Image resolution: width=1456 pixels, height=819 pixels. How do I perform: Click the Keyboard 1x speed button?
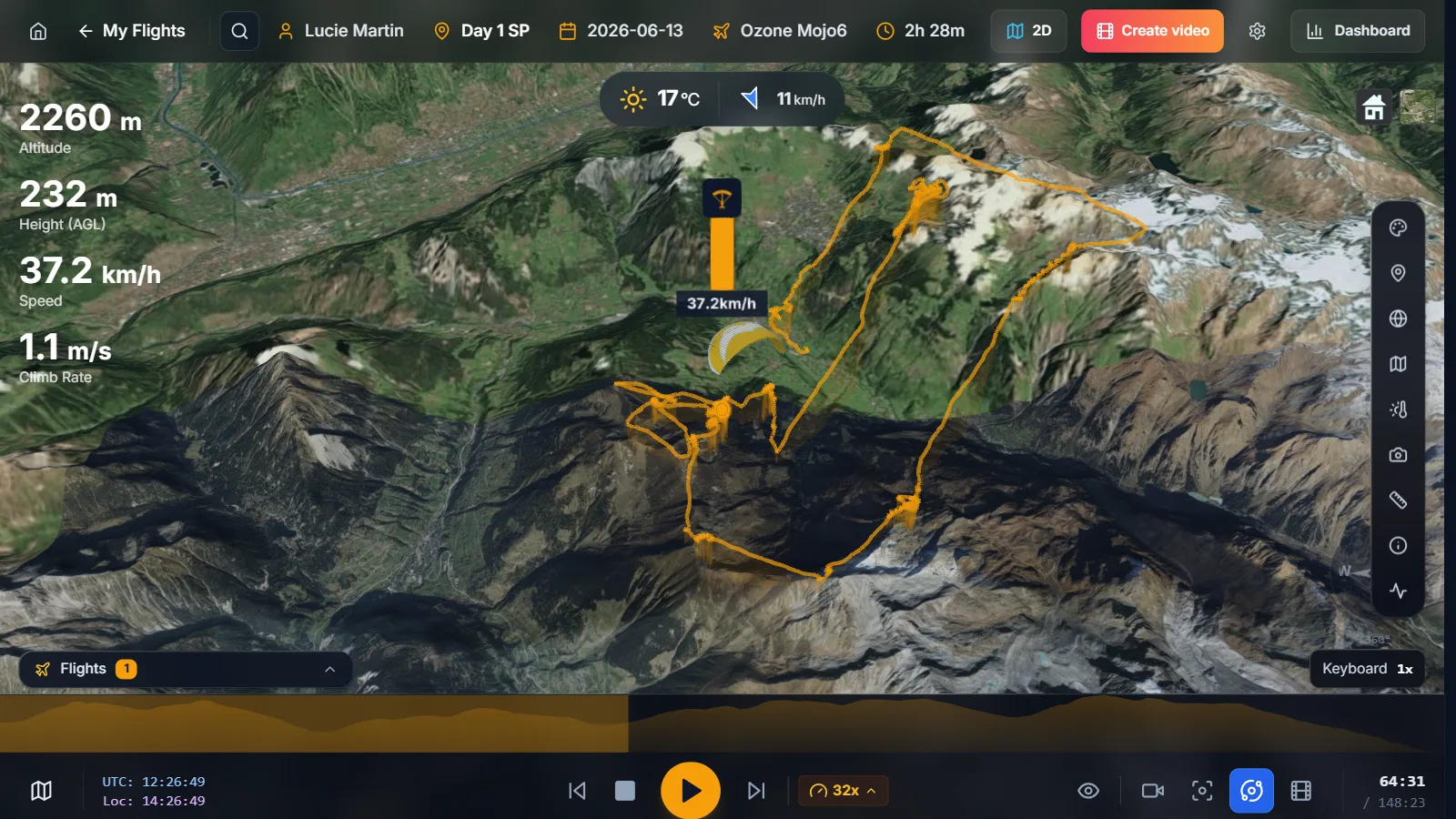pyautogui.click(x=1367, y=669)
